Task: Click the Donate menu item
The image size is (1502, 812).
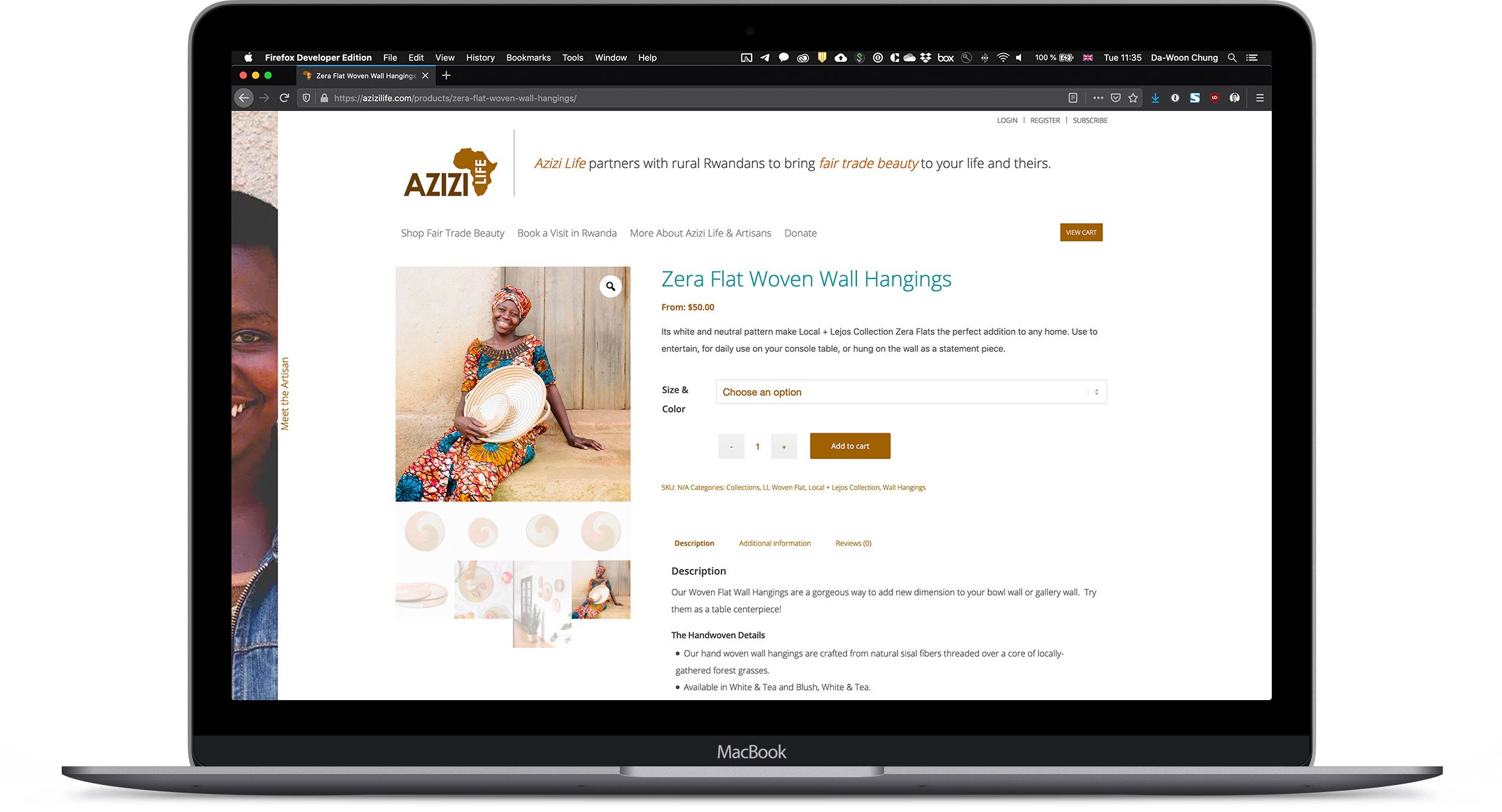Action: (x=800, y=232)
